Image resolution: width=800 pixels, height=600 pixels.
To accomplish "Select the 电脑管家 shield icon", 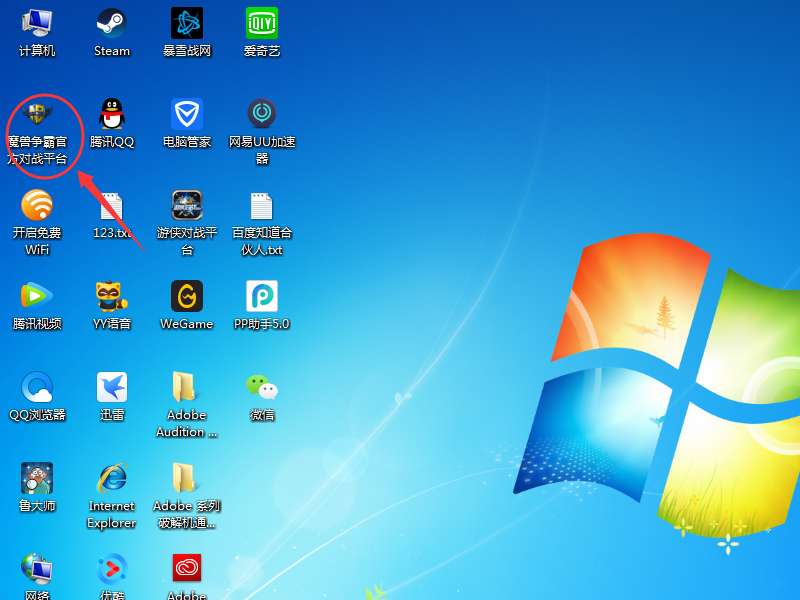I will click(187, 114).
